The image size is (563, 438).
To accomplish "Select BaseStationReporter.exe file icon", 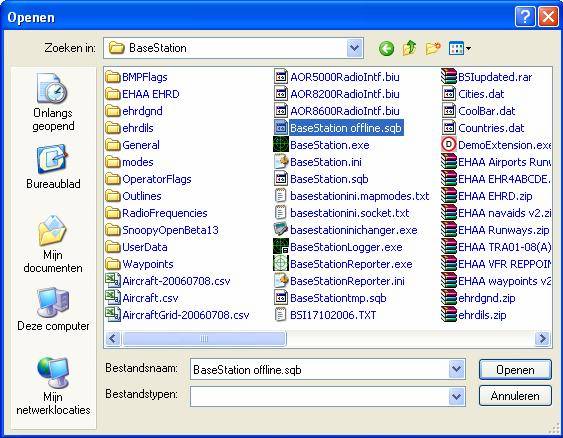I will tap(281, 264).
